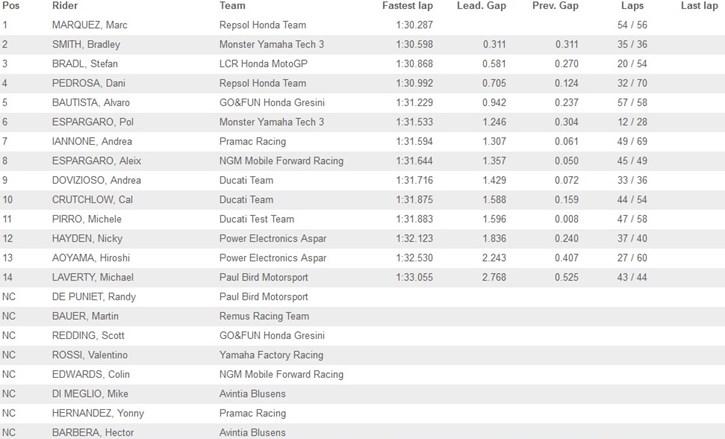This screenshot has width=725, height=439.
Task: Click Yamaha Factory Racing team name
Action: tap(271, 355)
